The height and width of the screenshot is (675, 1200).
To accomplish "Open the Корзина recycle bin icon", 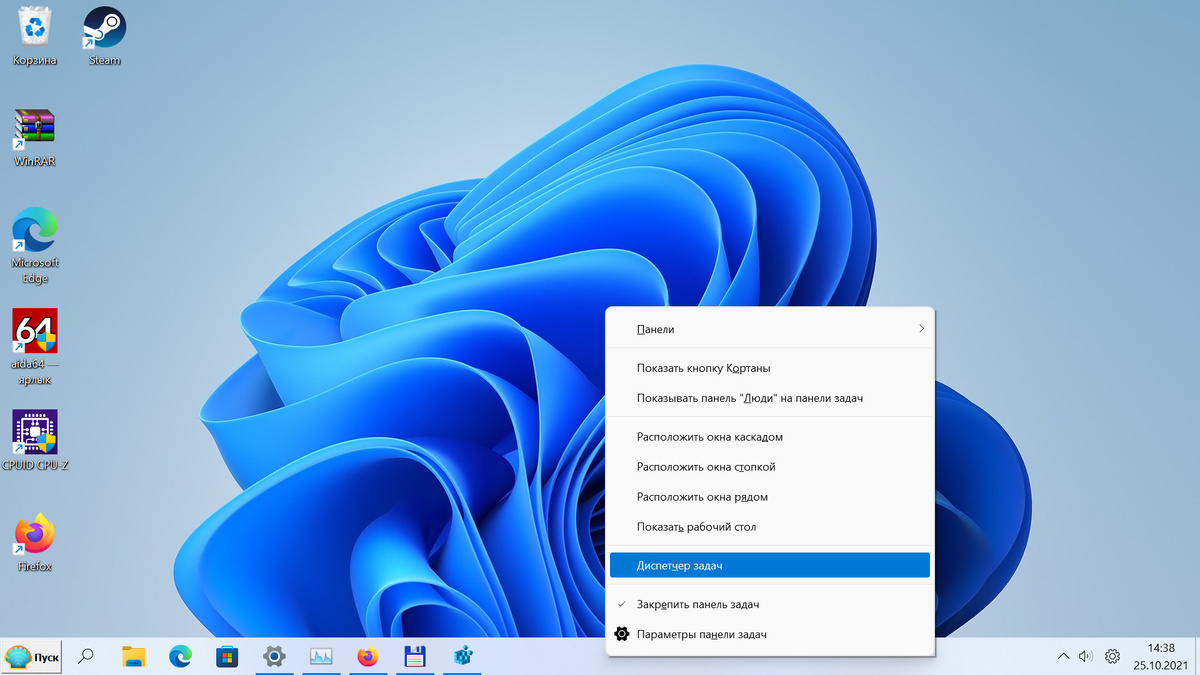I will coord(35,35).
